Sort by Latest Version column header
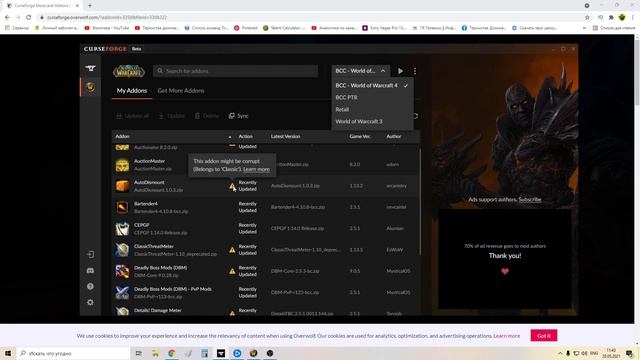This screenshot has height=360, width=640. coord(285,136)
